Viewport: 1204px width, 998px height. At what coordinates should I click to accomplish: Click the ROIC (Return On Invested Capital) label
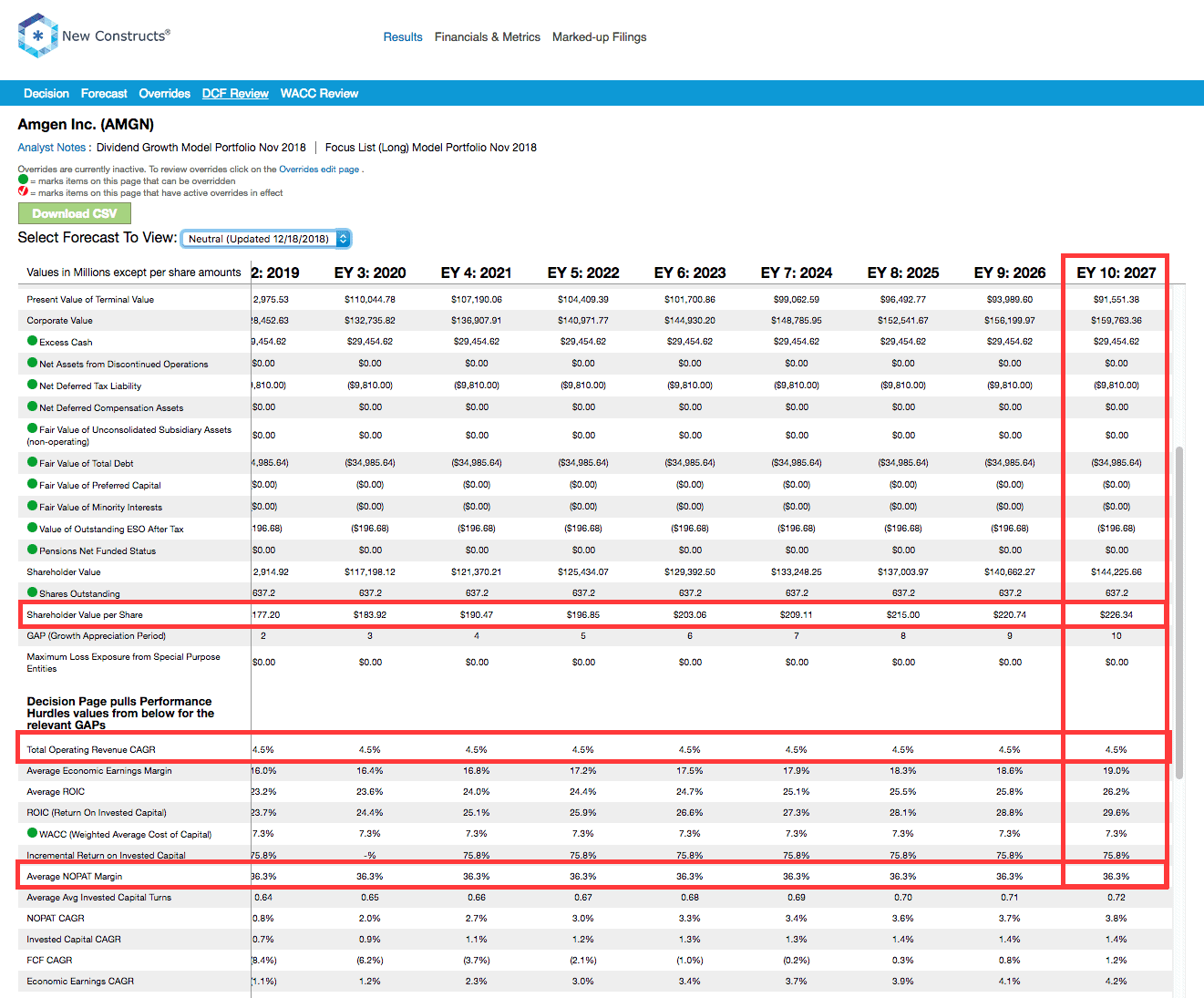click(x=97, y=813)
